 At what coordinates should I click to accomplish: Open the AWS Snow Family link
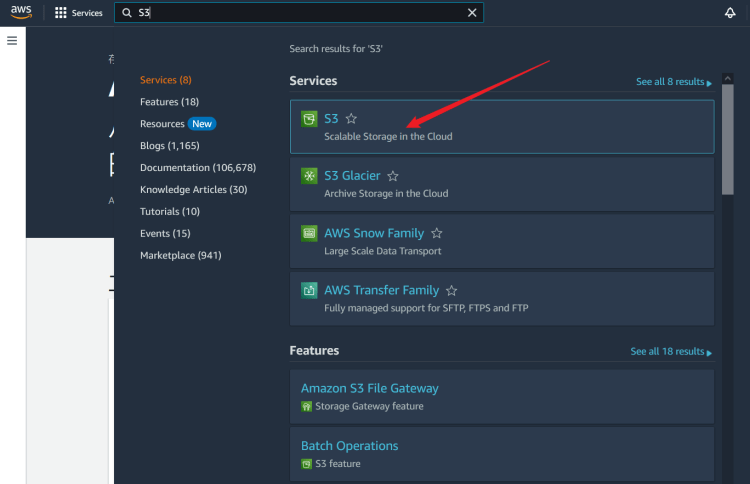pos(374,233)
